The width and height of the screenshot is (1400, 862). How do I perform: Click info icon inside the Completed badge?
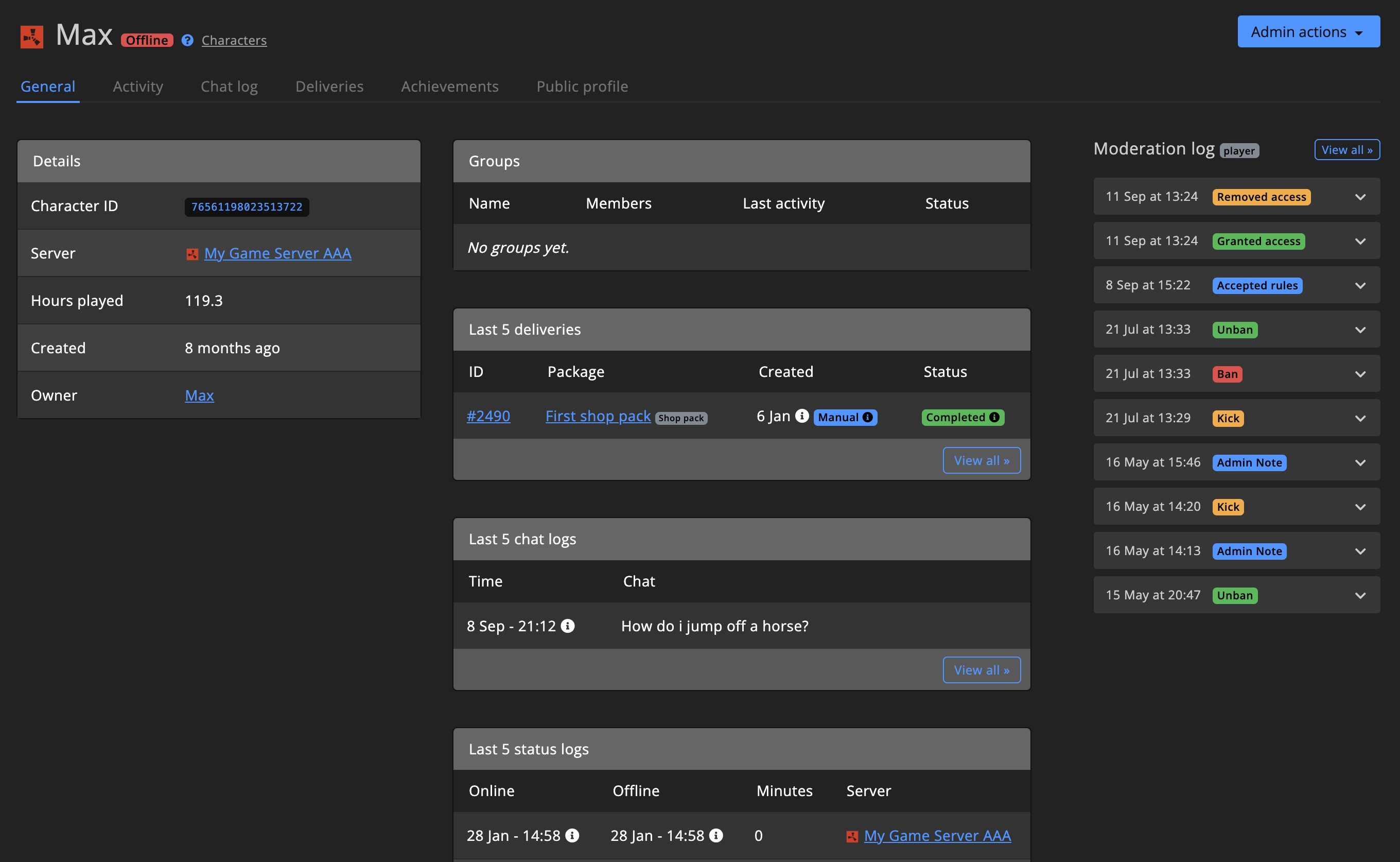(994, 417)
